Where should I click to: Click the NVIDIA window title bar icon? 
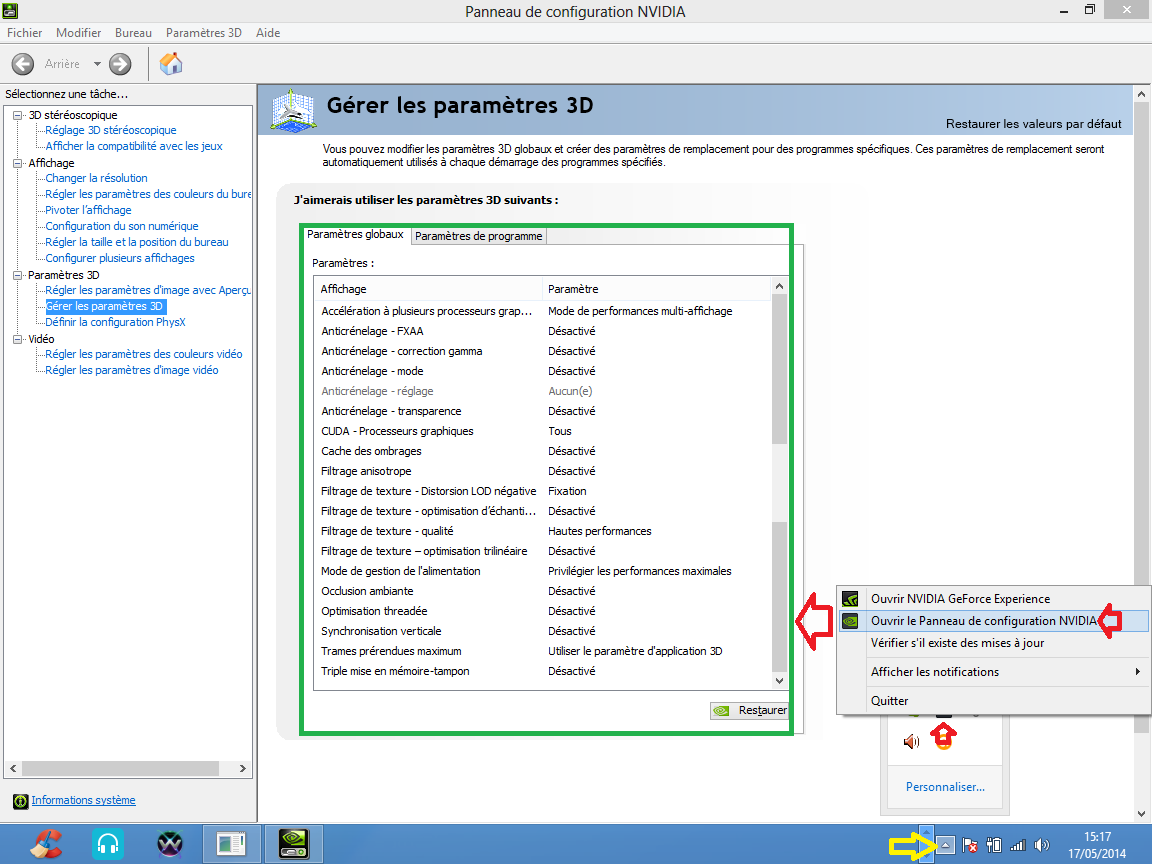point(10,10)
